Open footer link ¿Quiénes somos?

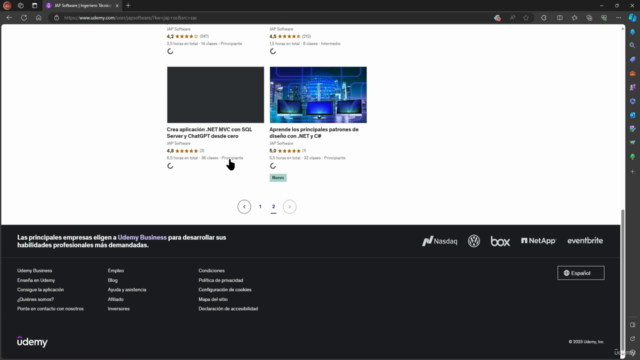pos(36,299)
